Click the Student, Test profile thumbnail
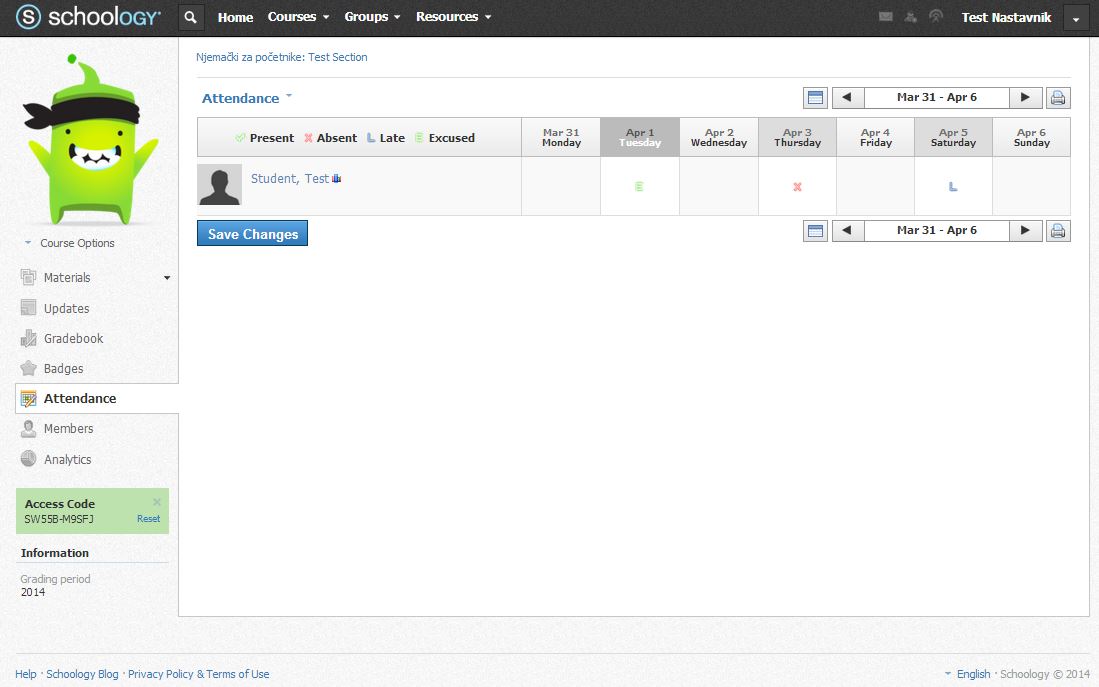The height and width of the screenshot is (687, 1099). point(219,185)
